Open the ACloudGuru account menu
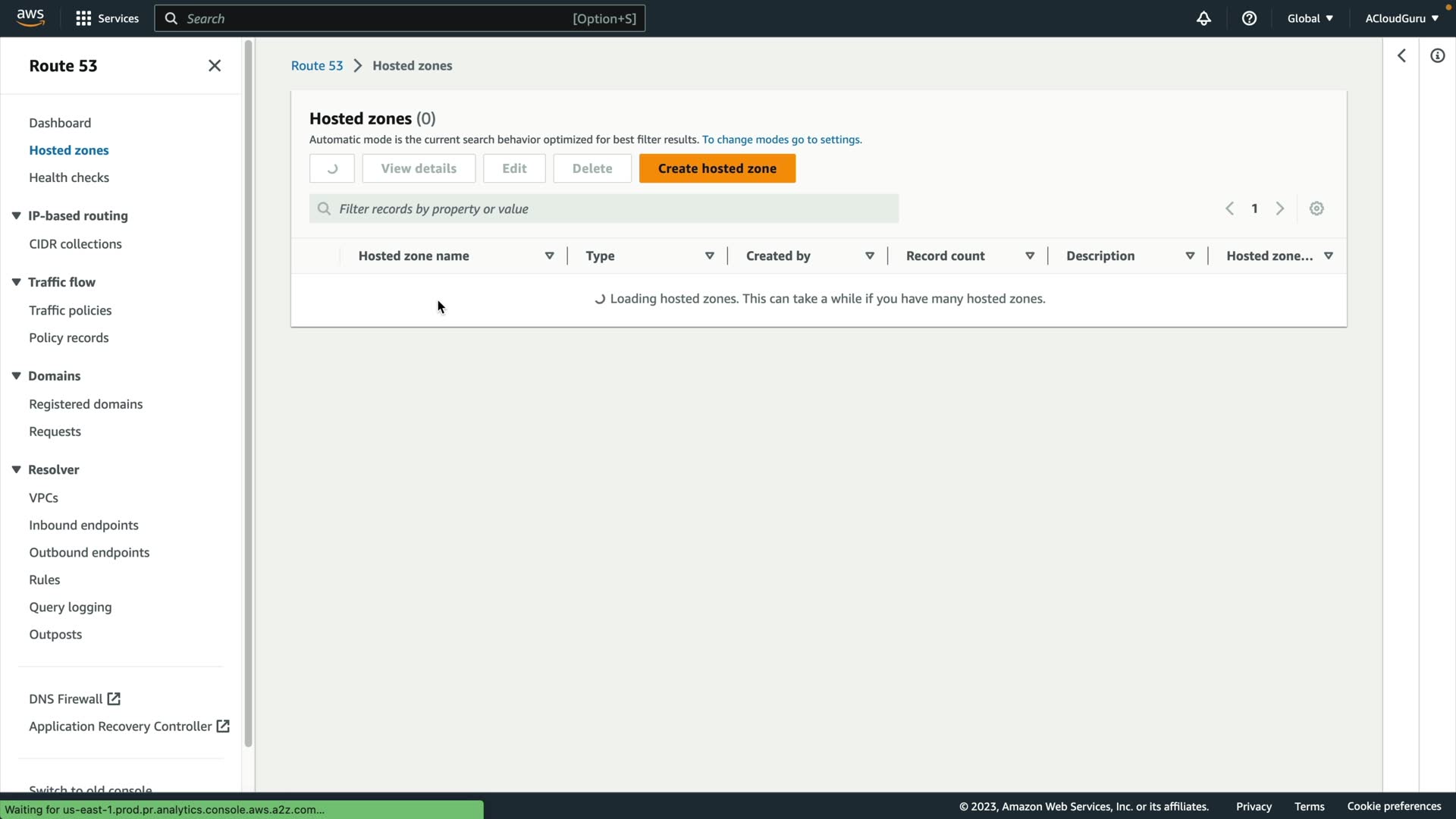 (1401, 18)
